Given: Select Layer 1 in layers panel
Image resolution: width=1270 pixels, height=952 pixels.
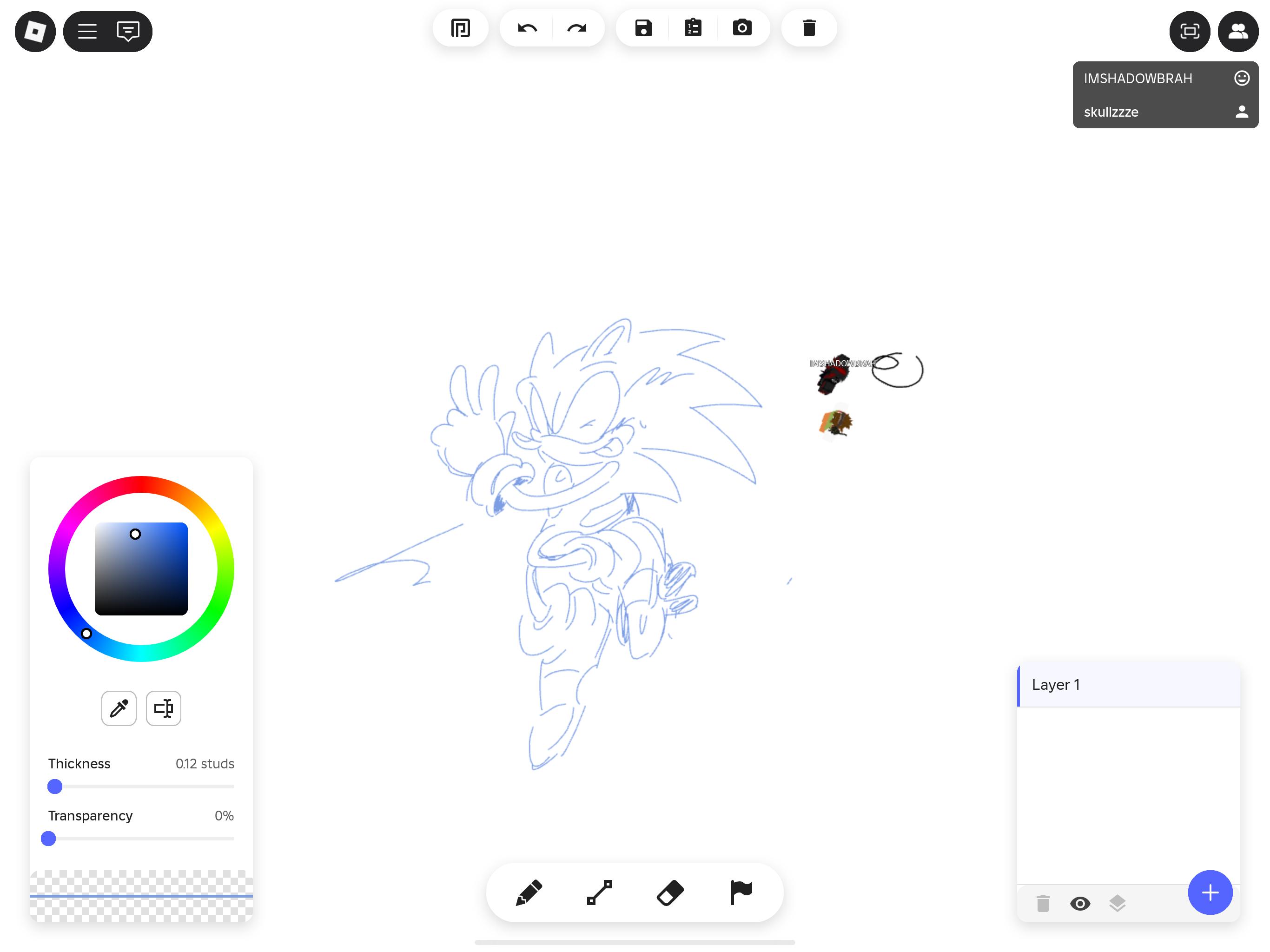Looking at the screenshot, I should pyautogui.click(x=1128, y=685).
